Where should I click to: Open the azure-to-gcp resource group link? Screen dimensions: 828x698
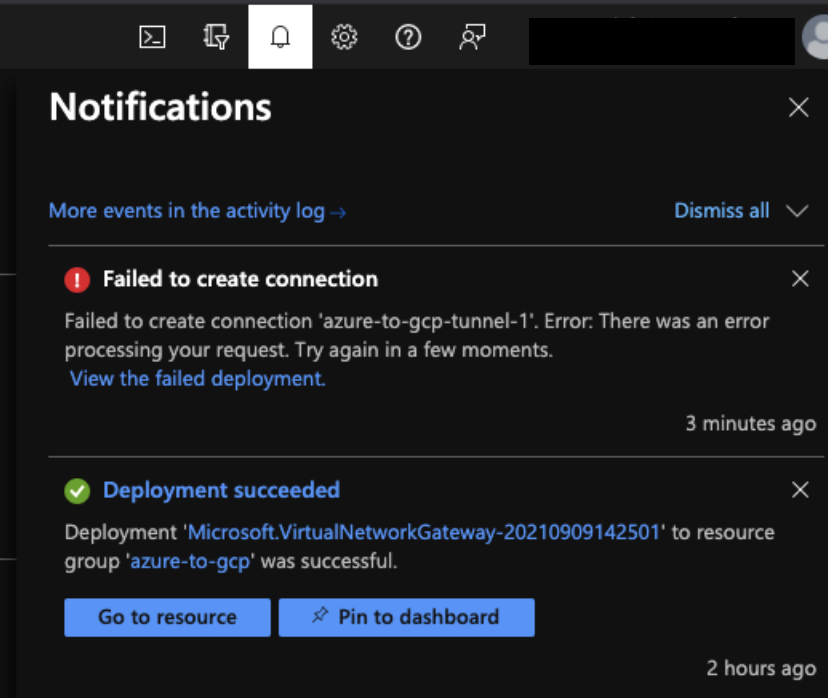pyautogui.click(x=190, y=561)
